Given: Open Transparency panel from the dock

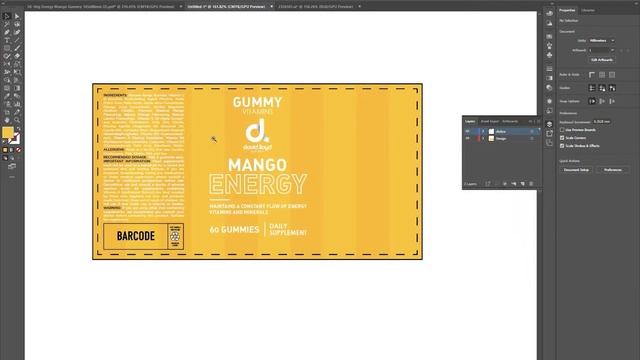Looking at the screenshot, I should tap(549, 87).
